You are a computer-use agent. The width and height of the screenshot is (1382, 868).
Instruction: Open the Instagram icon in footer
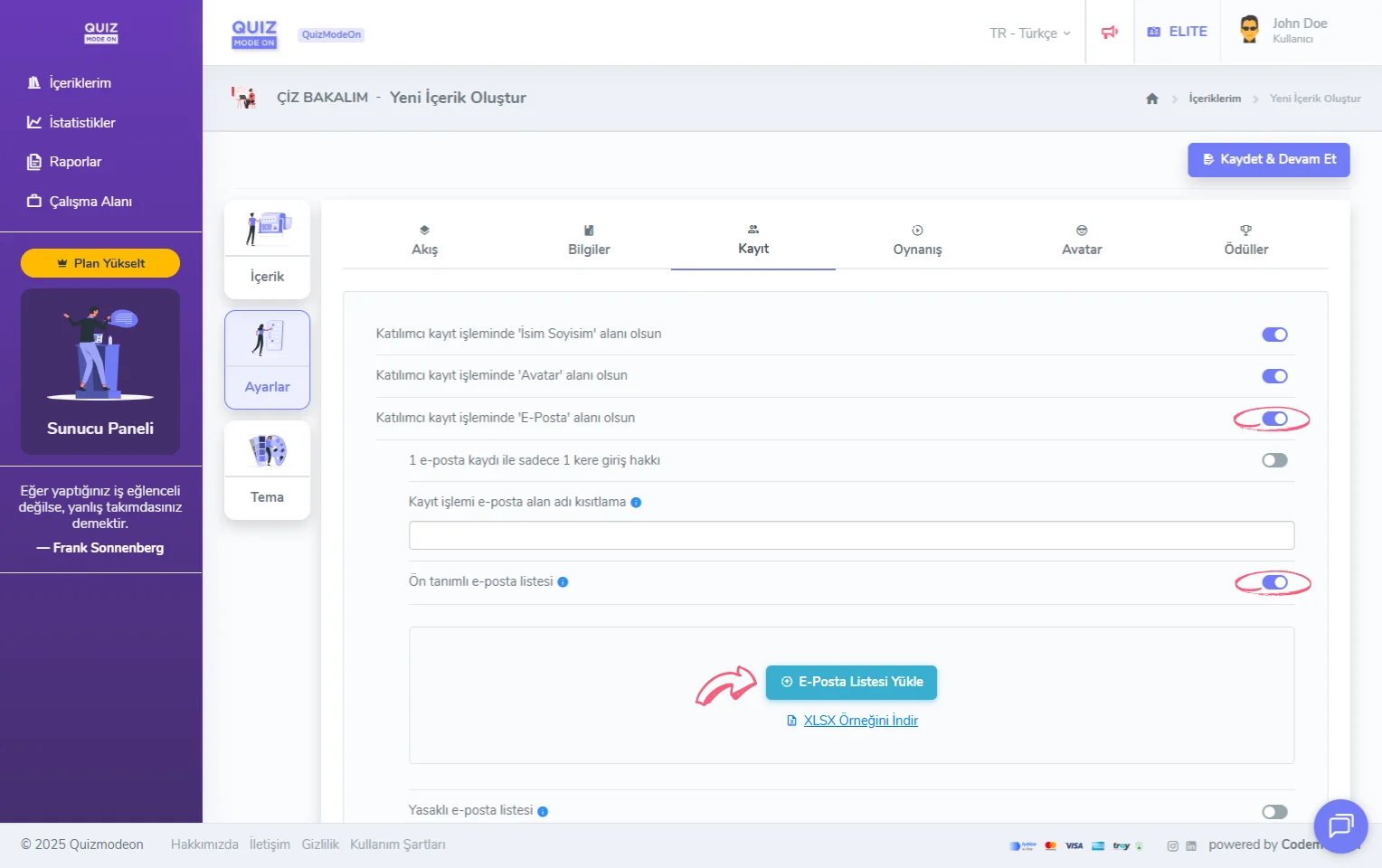pyautogui.click(x=1172, y=846)
